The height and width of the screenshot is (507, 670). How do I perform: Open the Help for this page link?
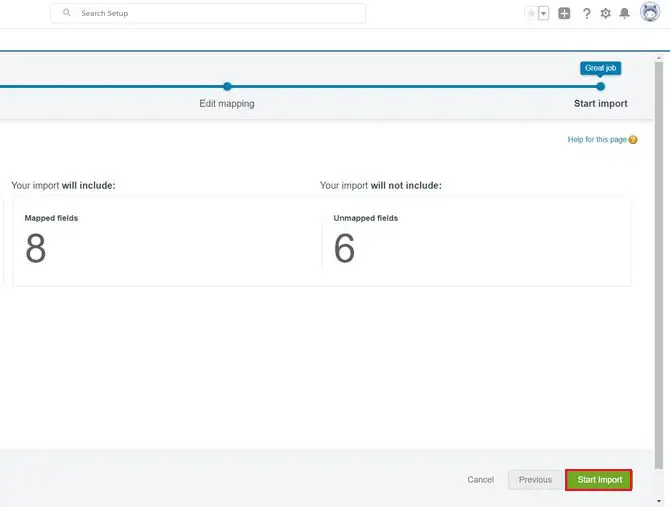(x=597, y=139)
